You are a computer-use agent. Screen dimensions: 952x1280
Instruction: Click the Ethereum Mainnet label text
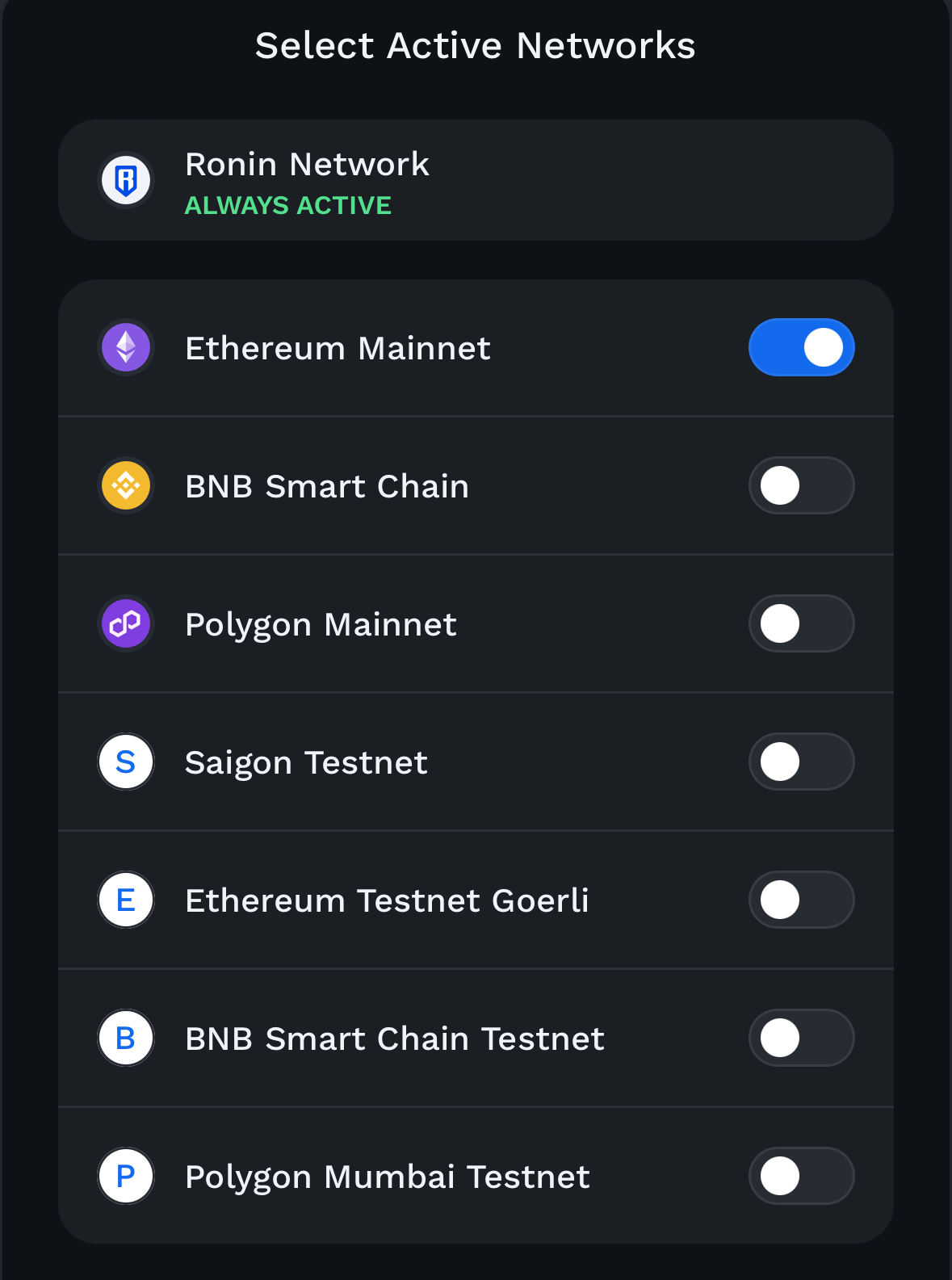pos(338,349)
